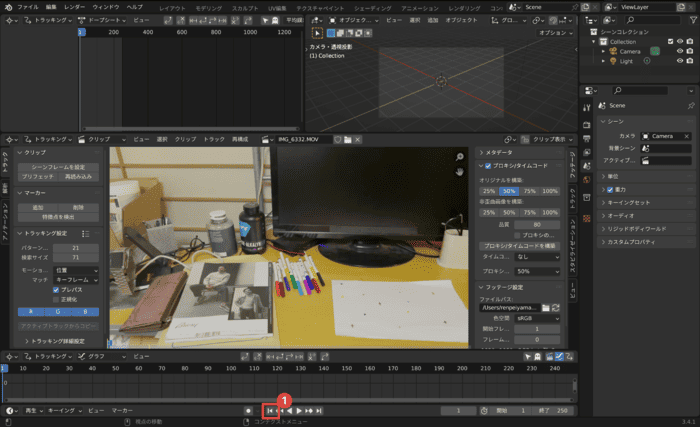The image size is (700, 427).
Task: Disable the プロキシ/タイムコード checkbox
Action: coord(487,166)
